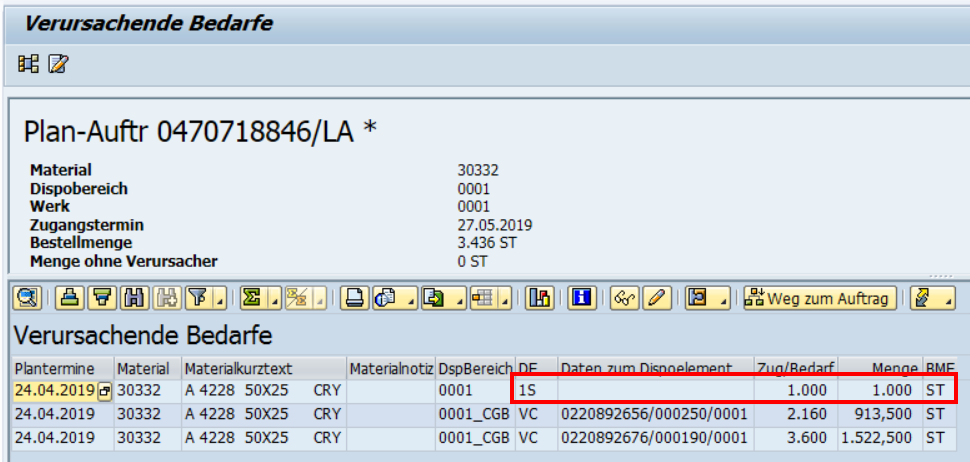Screen dimensions: 970x462
Task: Open the Set Filter dropdown arrow
Action: pyautogui.click(x=219, y=298)
